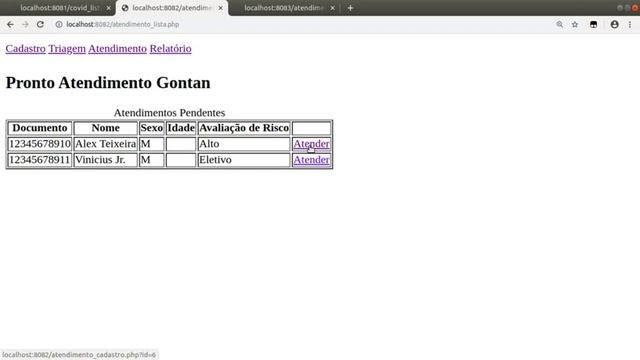Viewport: 640px width, 360px height.
Task: Select the localhost:8082 atendimento tab
Action: 171,8
